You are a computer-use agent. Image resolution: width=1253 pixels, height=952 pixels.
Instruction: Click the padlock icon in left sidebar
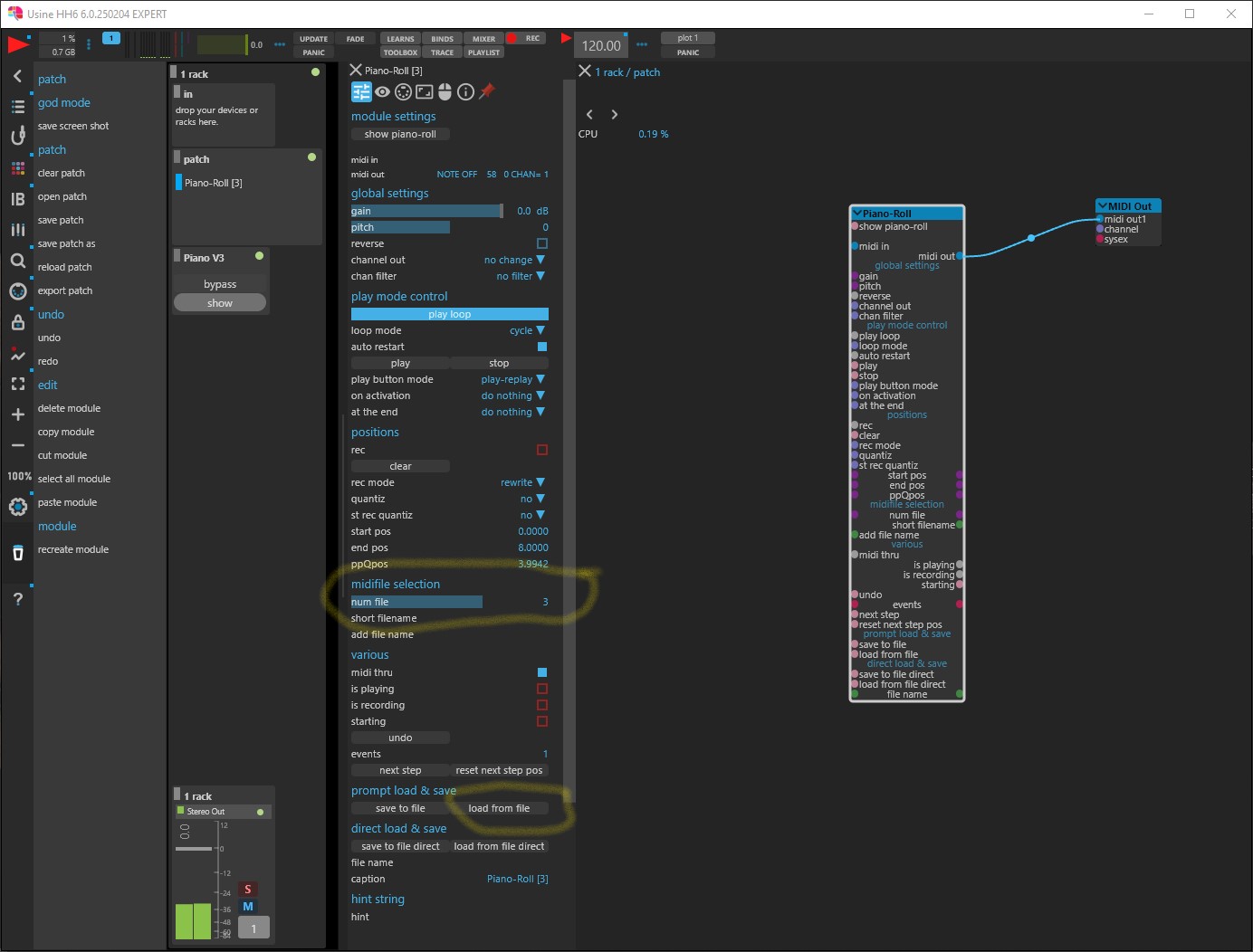tap(17, 322)
